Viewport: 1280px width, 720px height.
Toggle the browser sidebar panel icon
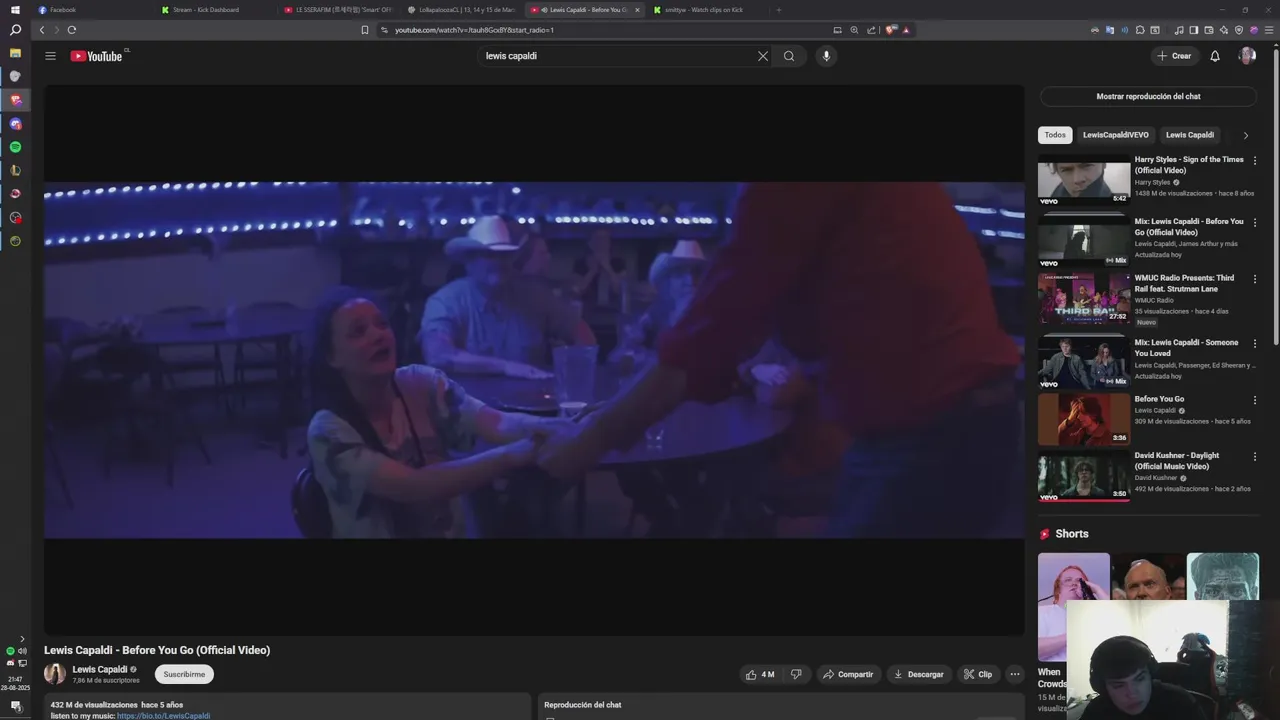[x=1193, y=30]
